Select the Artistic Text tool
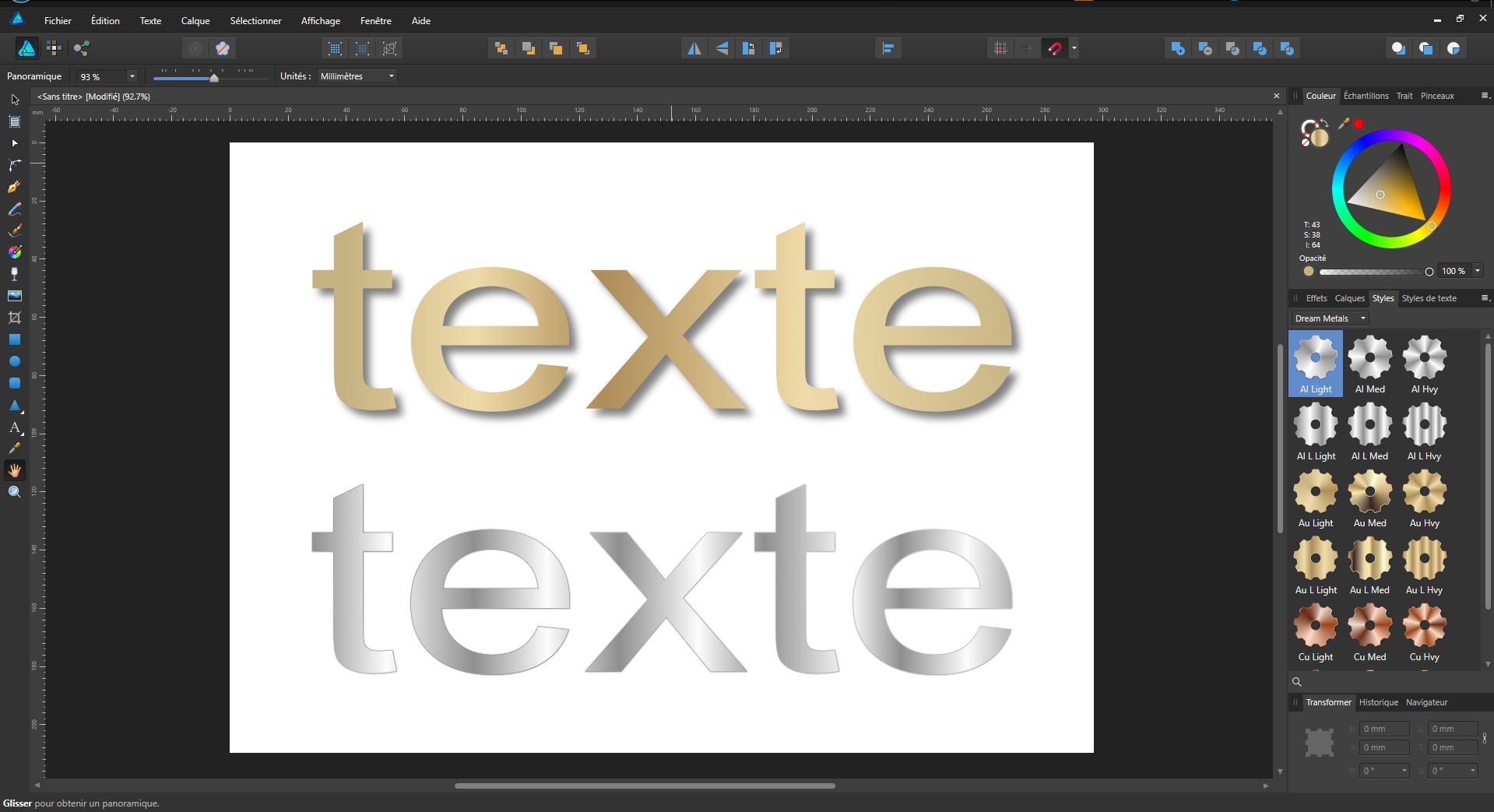This screenshot has height=812, width=1494. (15, 427)
